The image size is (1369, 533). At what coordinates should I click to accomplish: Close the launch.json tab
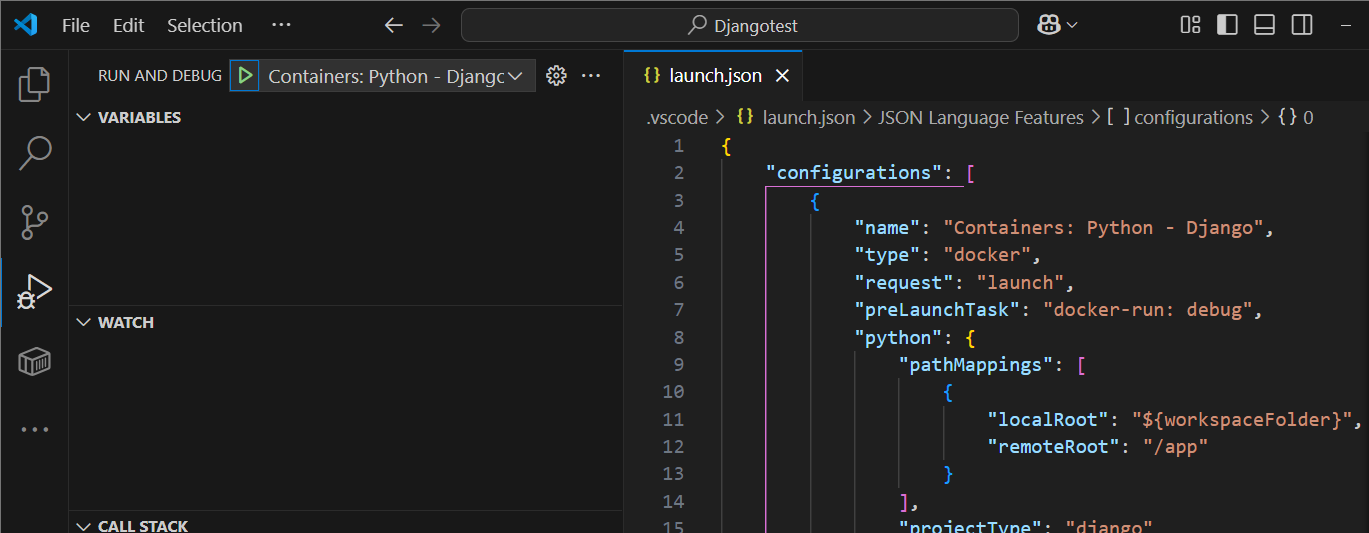tap(782, 76)
